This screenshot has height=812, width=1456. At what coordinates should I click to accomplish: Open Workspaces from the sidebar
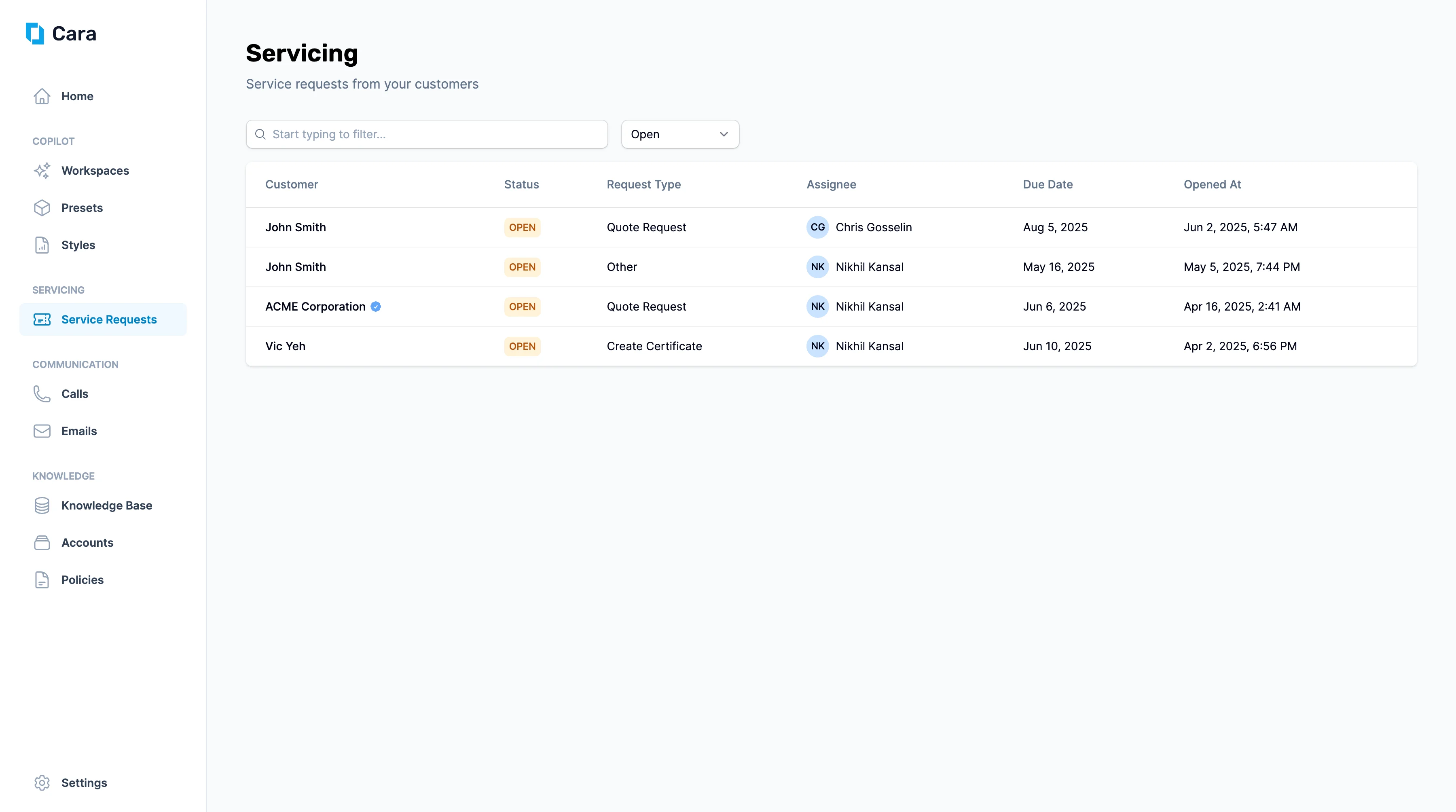point(103,171)
